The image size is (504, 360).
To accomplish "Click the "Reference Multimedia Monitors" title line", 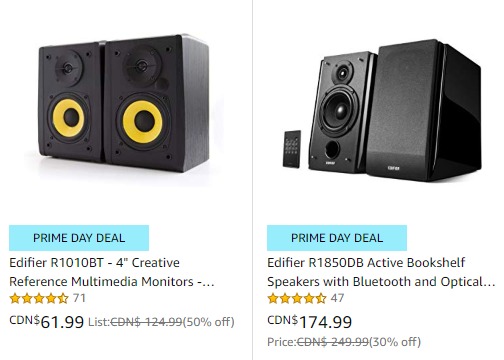I will pos(112,282).
